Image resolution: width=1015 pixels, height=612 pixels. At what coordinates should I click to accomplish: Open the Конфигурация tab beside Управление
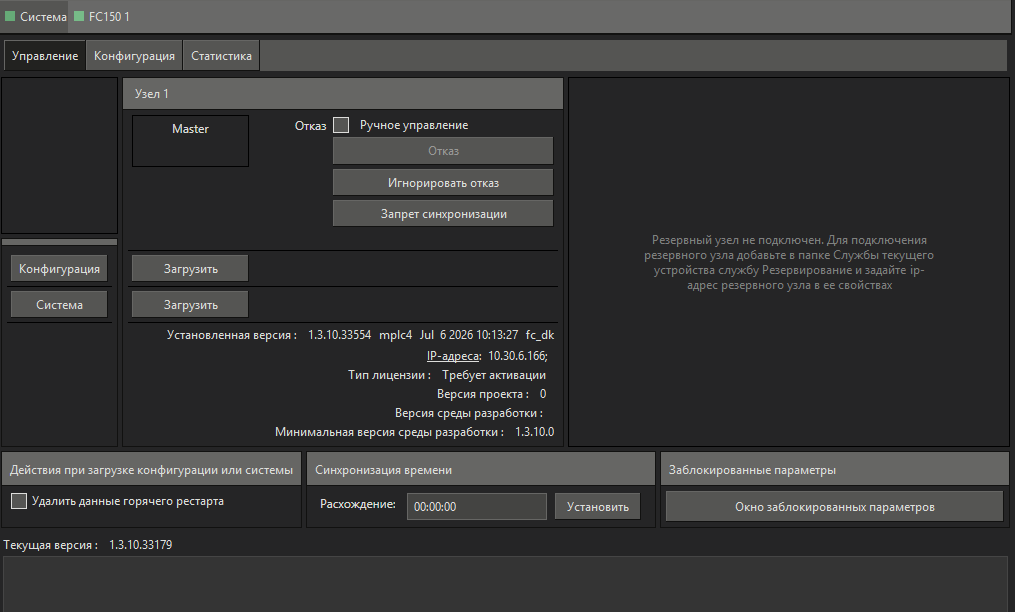pyautogui.click(x=134, y=56)
